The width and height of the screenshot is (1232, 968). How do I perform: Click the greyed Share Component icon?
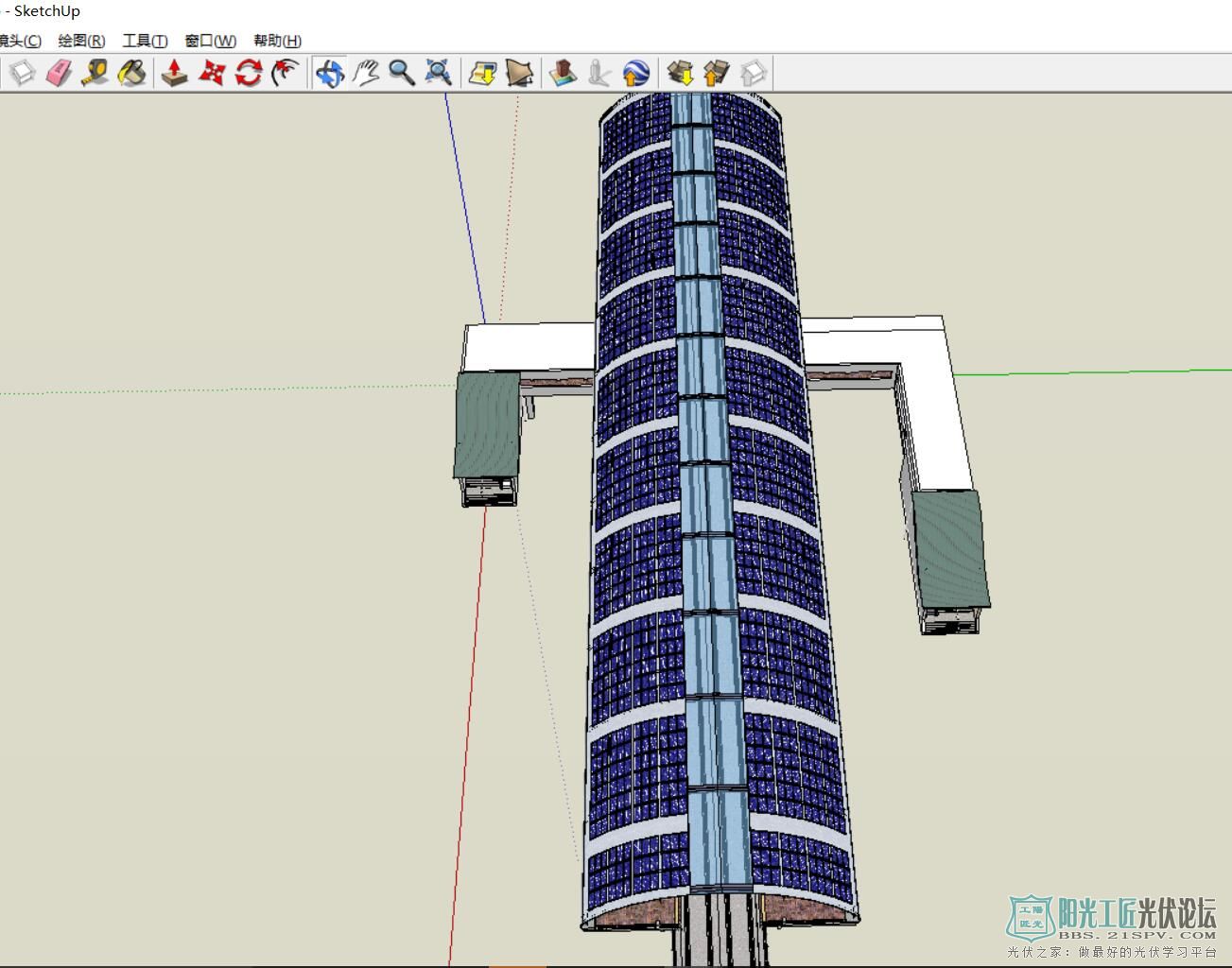pyautogui.click(x=754, y=73)
